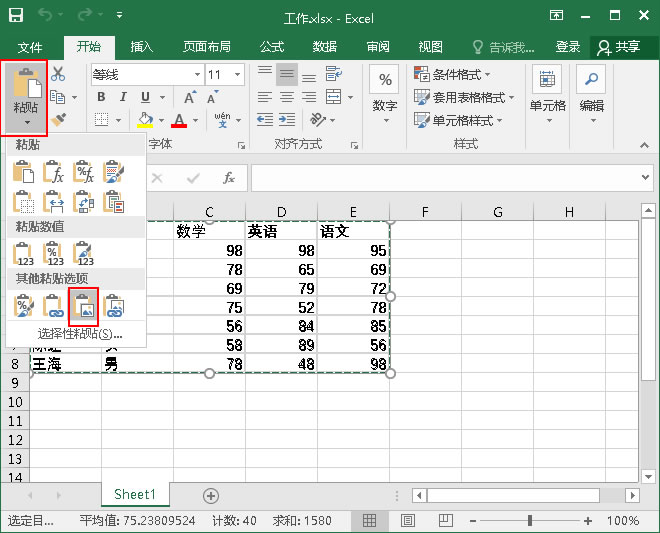Choose the Paste Link icon

point(53,306)
